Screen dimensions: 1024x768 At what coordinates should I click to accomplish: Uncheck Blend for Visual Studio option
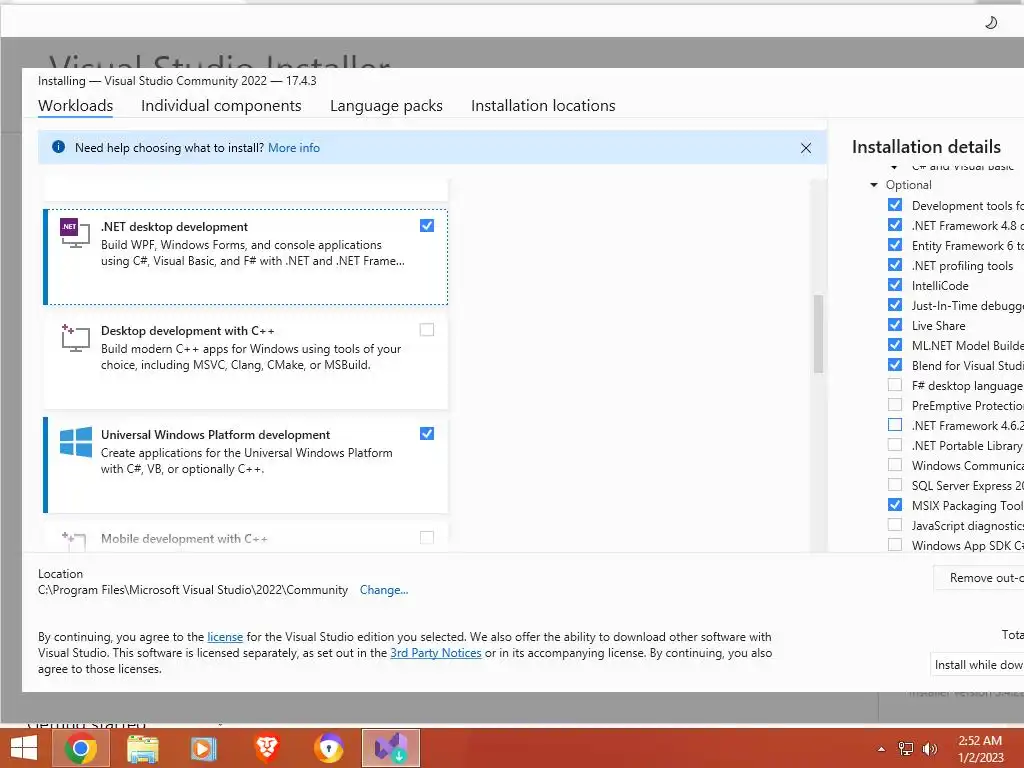tap(895, 365)
